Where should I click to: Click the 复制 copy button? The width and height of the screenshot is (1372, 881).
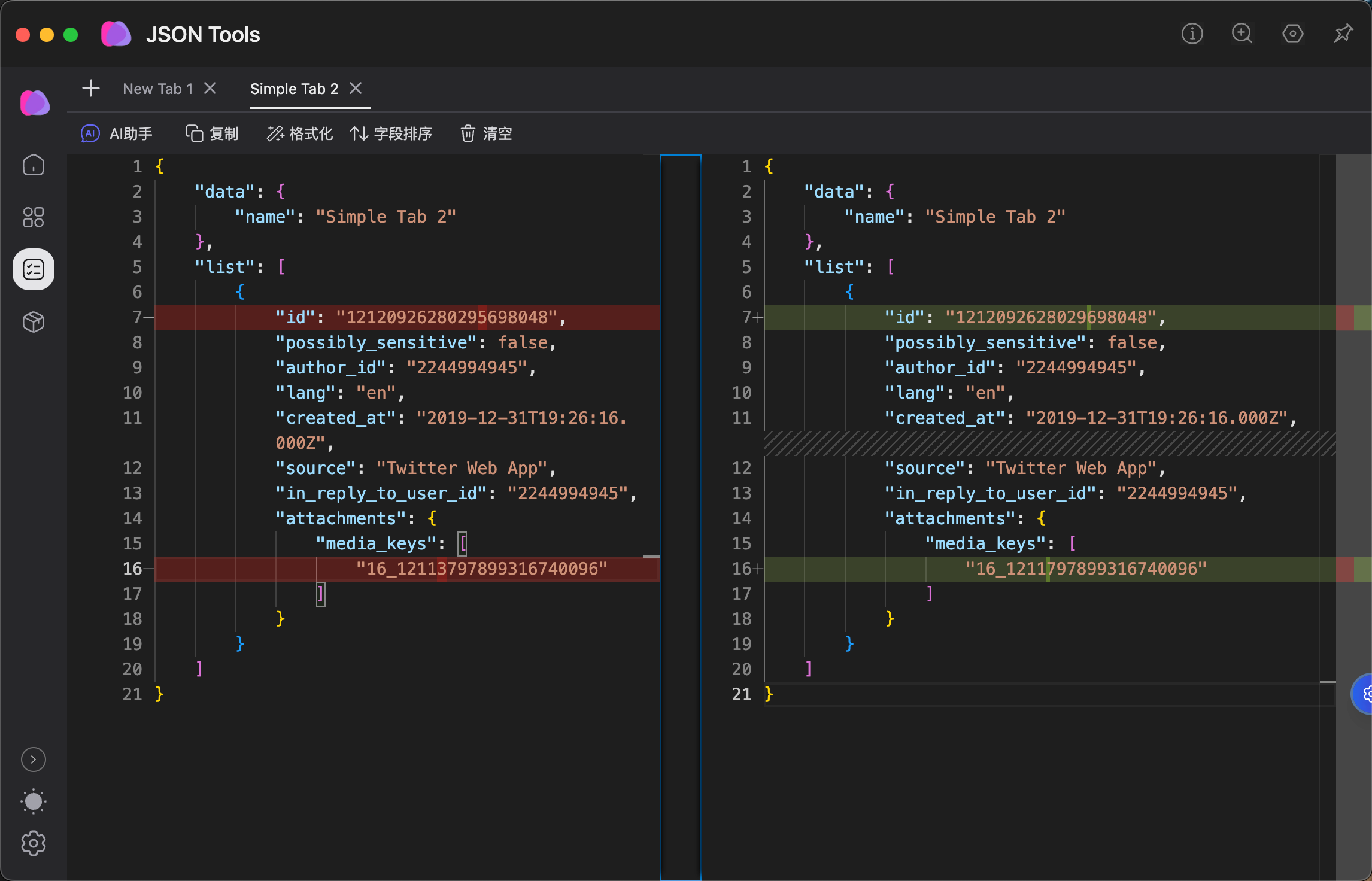click(x=212, y=133)
